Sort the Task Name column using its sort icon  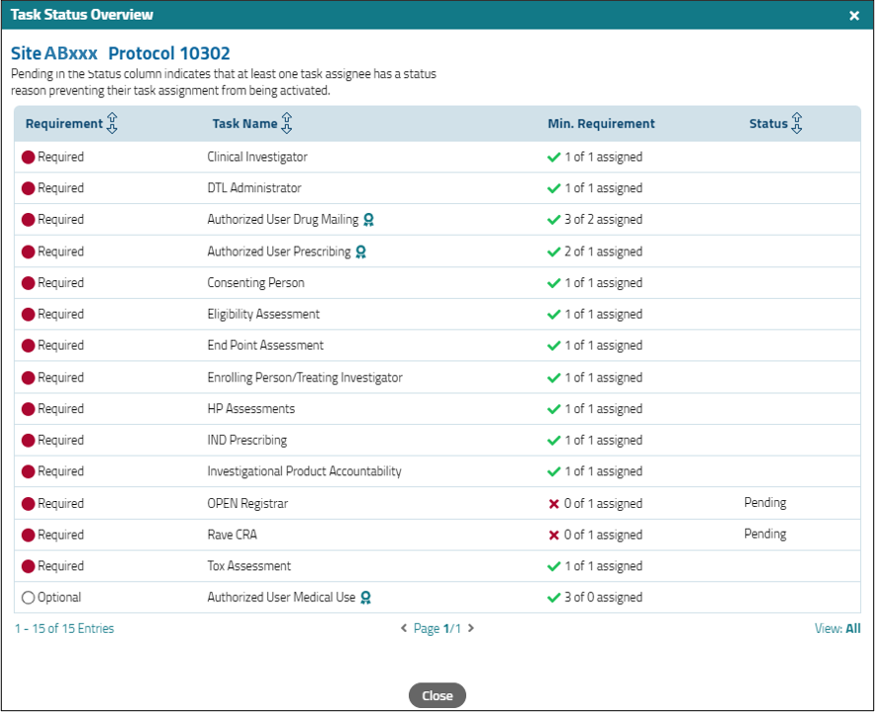click(x=286, y=122)
